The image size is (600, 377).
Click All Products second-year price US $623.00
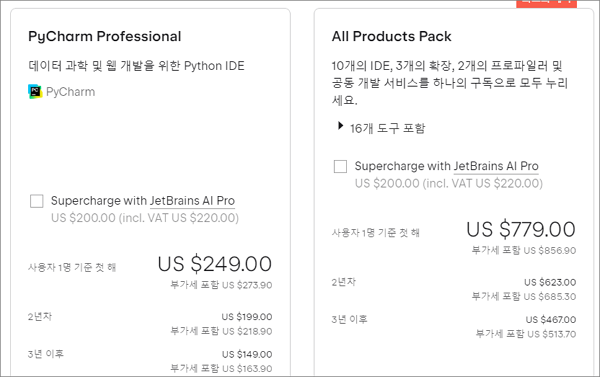point(550,282)
